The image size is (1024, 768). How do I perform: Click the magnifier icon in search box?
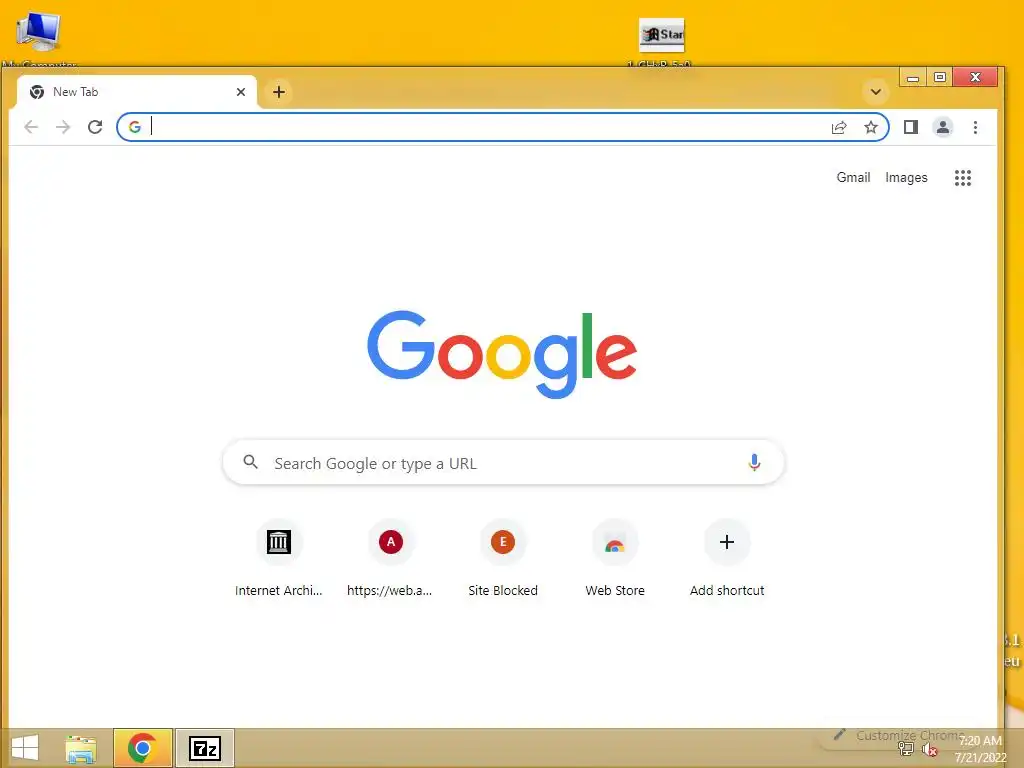(x=250, y=462)
